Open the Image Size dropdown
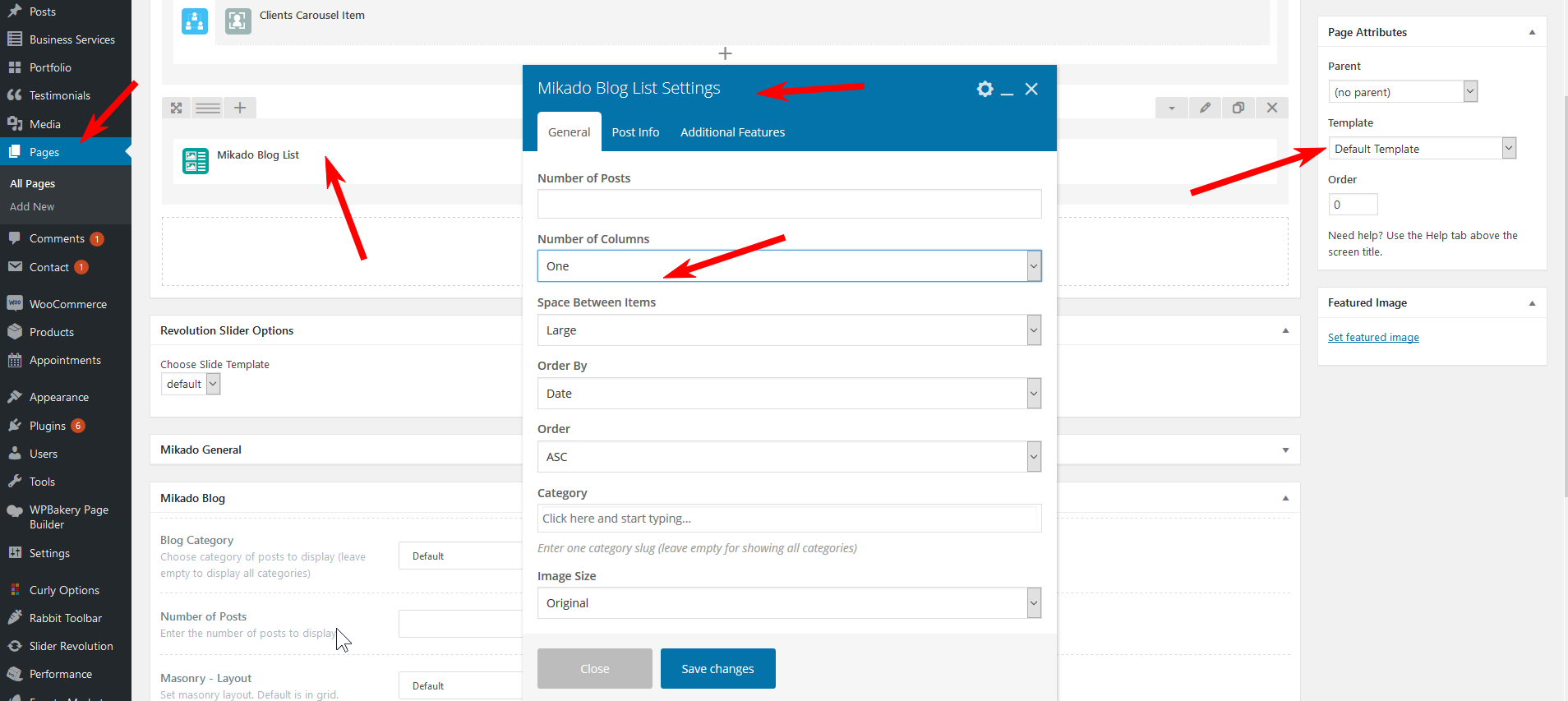 tap(789, 603)
